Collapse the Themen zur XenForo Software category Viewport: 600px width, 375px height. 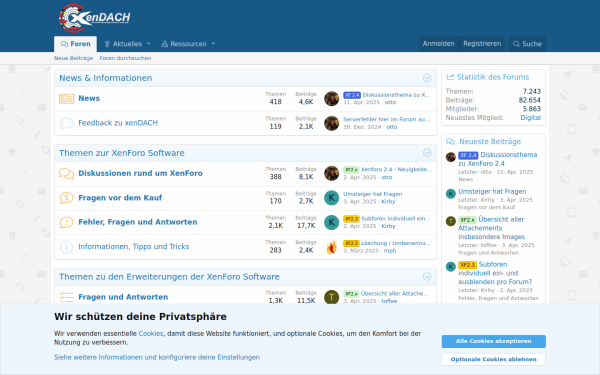(427, 153)
